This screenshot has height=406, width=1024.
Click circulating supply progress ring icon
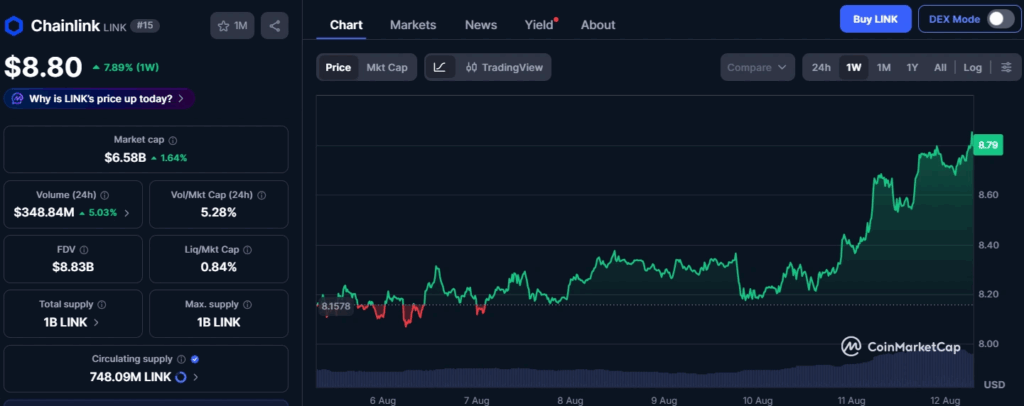[182, 377]
